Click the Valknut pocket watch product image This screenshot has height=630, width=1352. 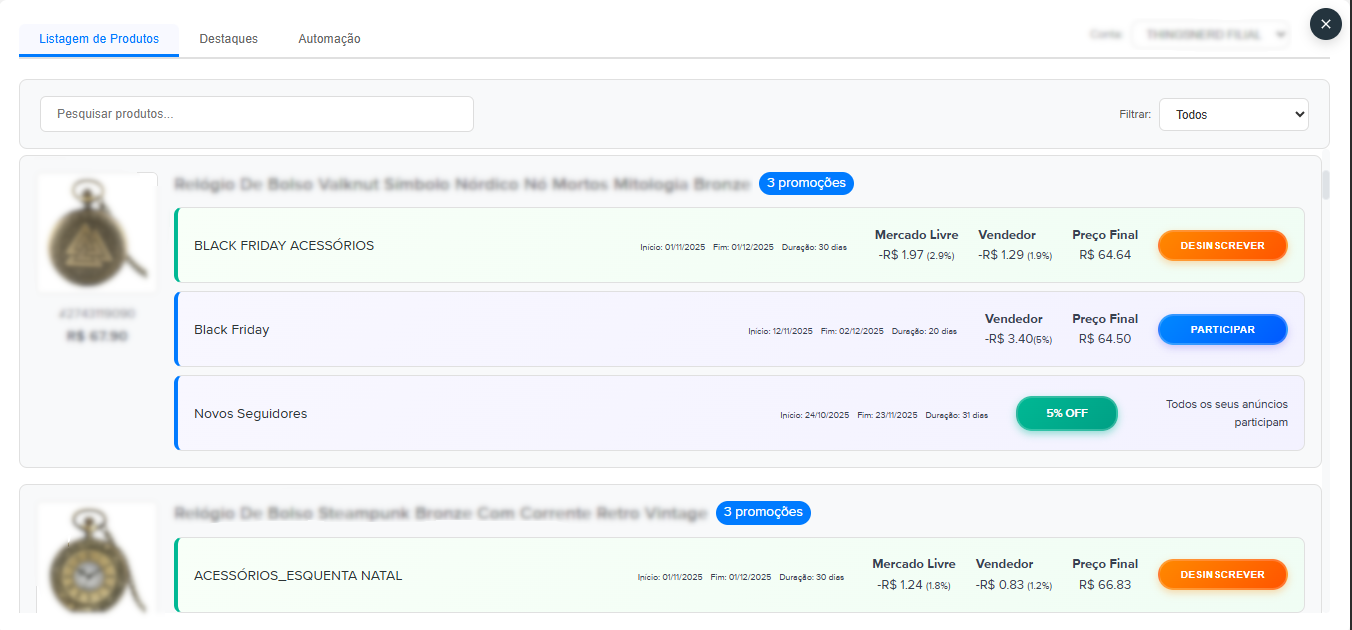click(x=97, y=232)
